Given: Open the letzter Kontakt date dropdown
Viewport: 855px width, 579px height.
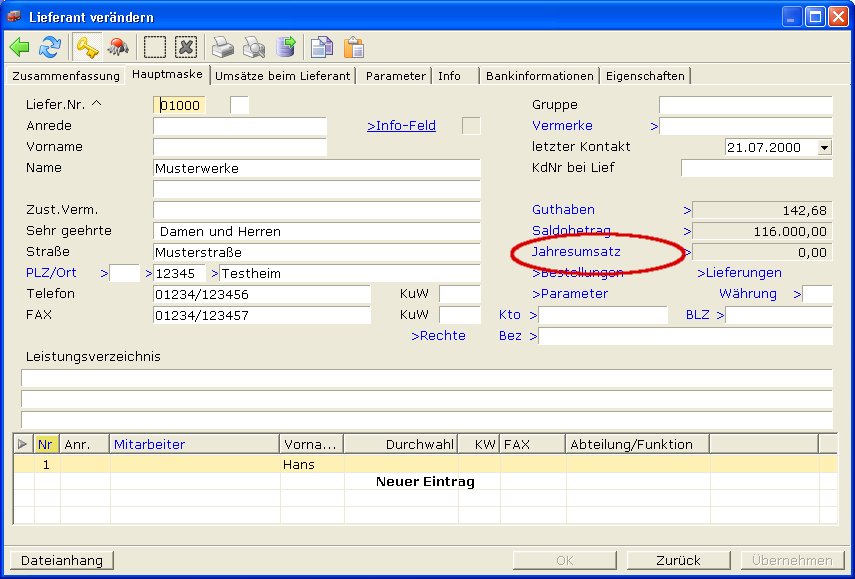Looking at the screenshot, I should pyautogui.click(x=824, y=147).
